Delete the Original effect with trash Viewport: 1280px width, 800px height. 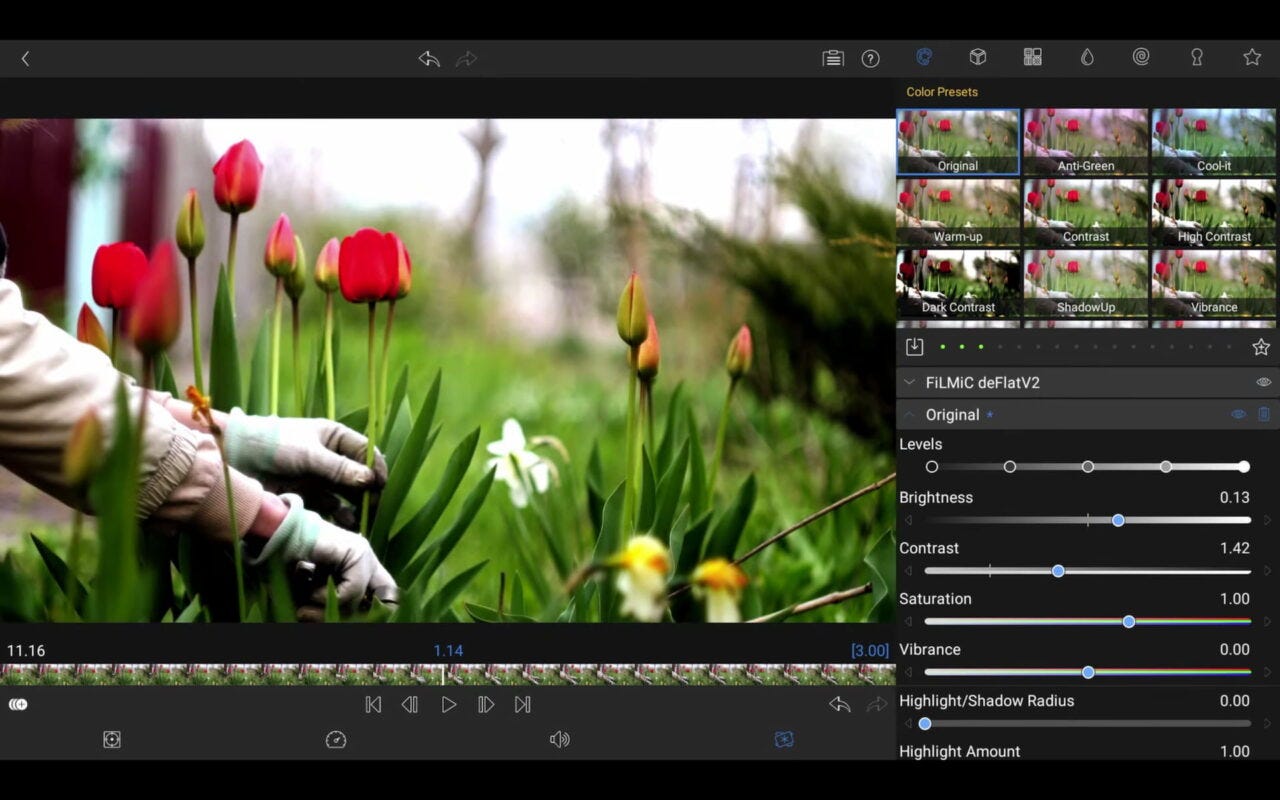(x=1264, y=414)
